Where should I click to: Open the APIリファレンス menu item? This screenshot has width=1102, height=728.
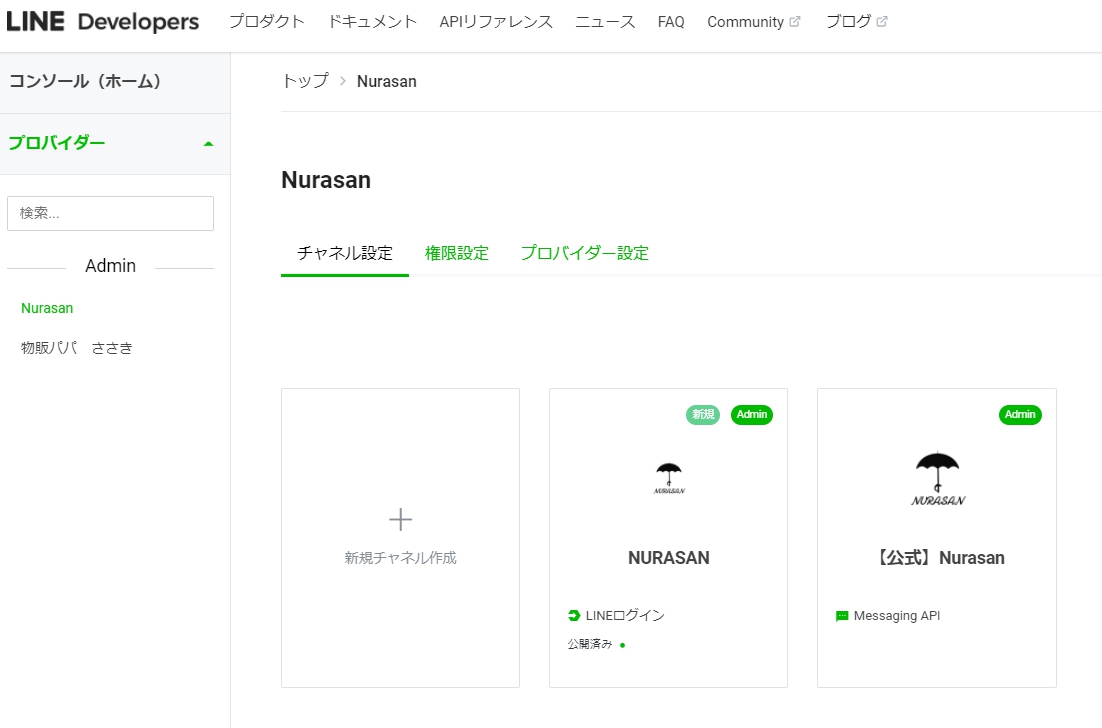[496, 22]
